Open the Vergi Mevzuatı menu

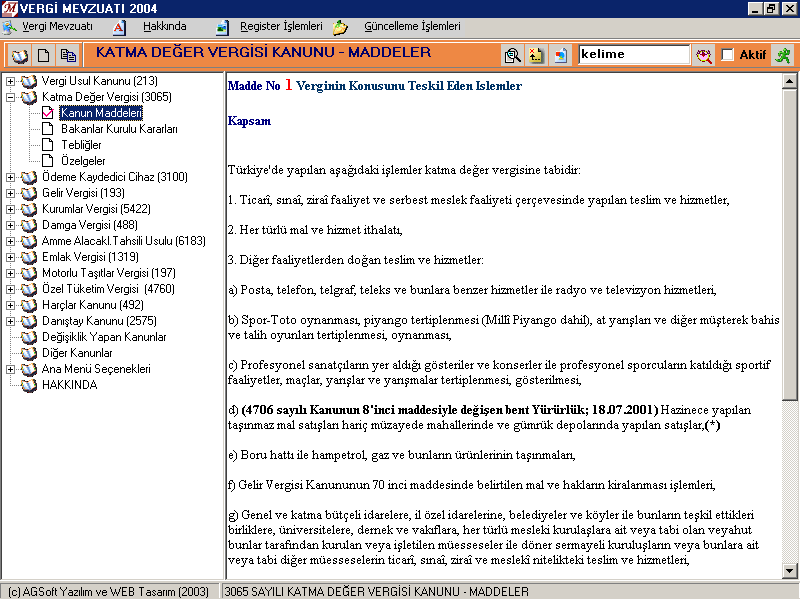coord(55,26)
